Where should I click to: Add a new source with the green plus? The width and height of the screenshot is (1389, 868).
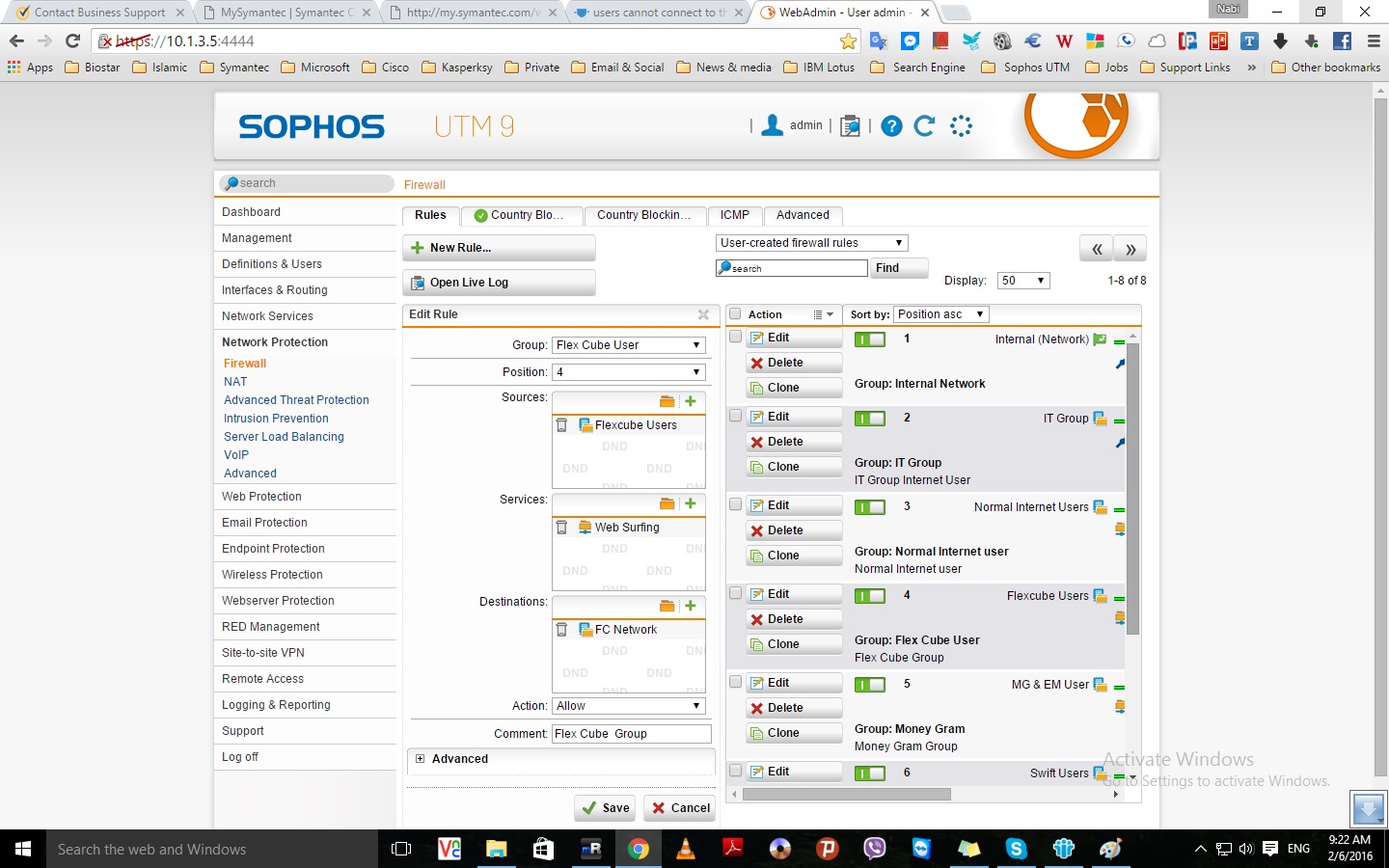pyautogui.click(x=691, y=401)
